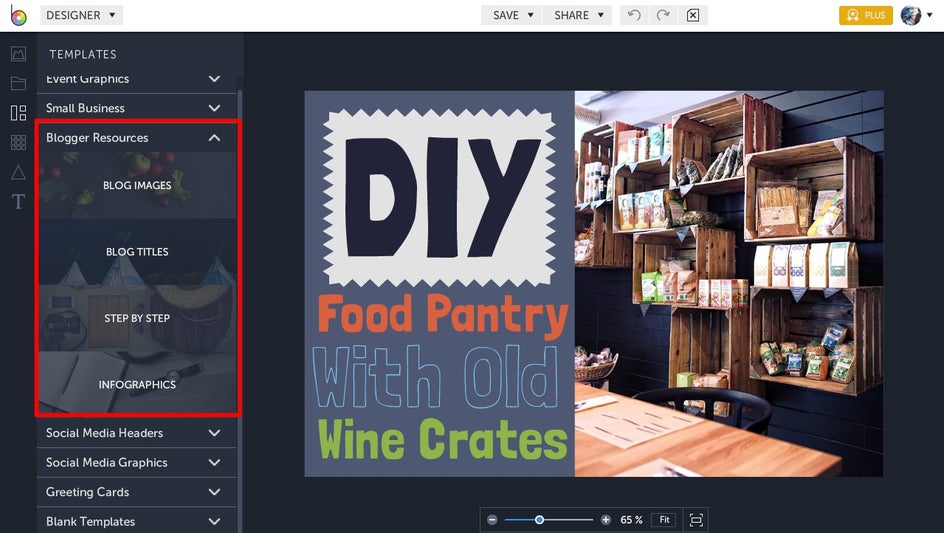This screenshot has height=533, width=944.
Task: Select the DIY headline text on canvas
Action: coord(443,198)
